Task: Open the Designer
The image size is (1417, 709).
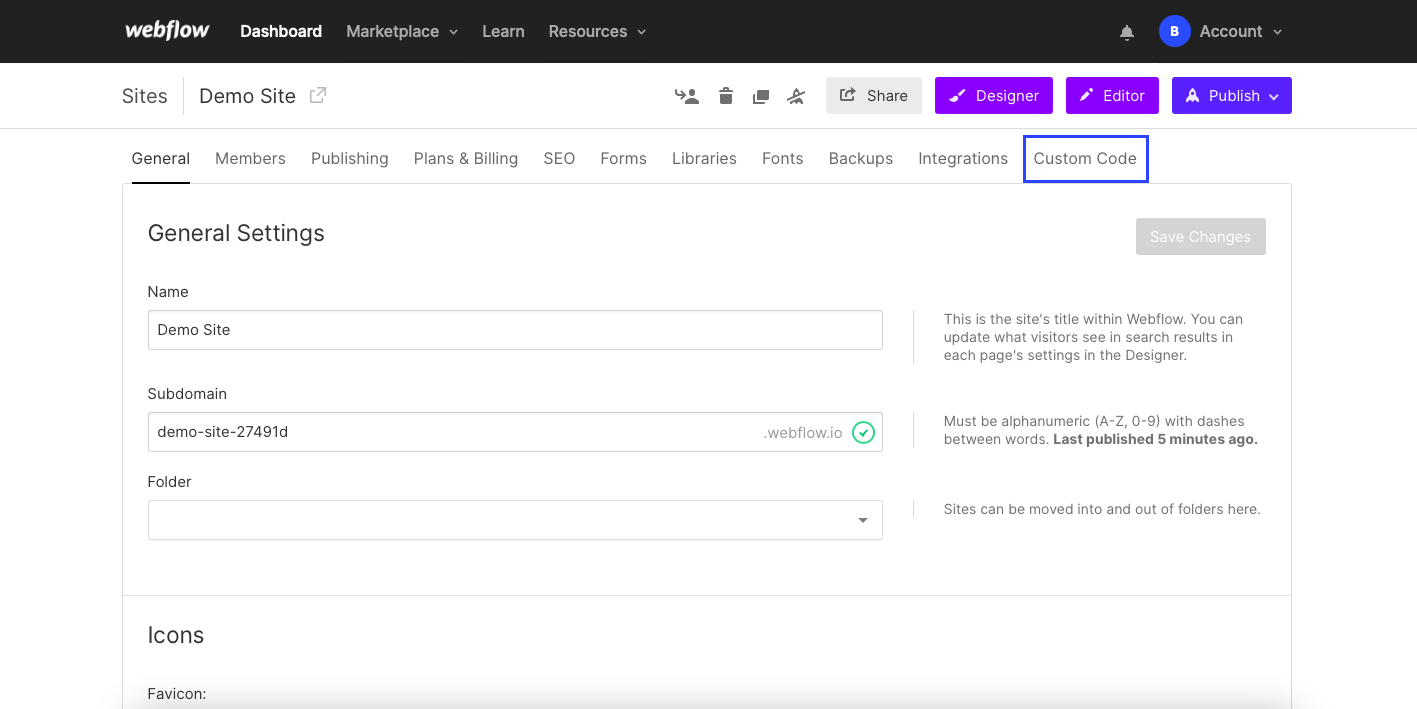Action: point(994,95)
